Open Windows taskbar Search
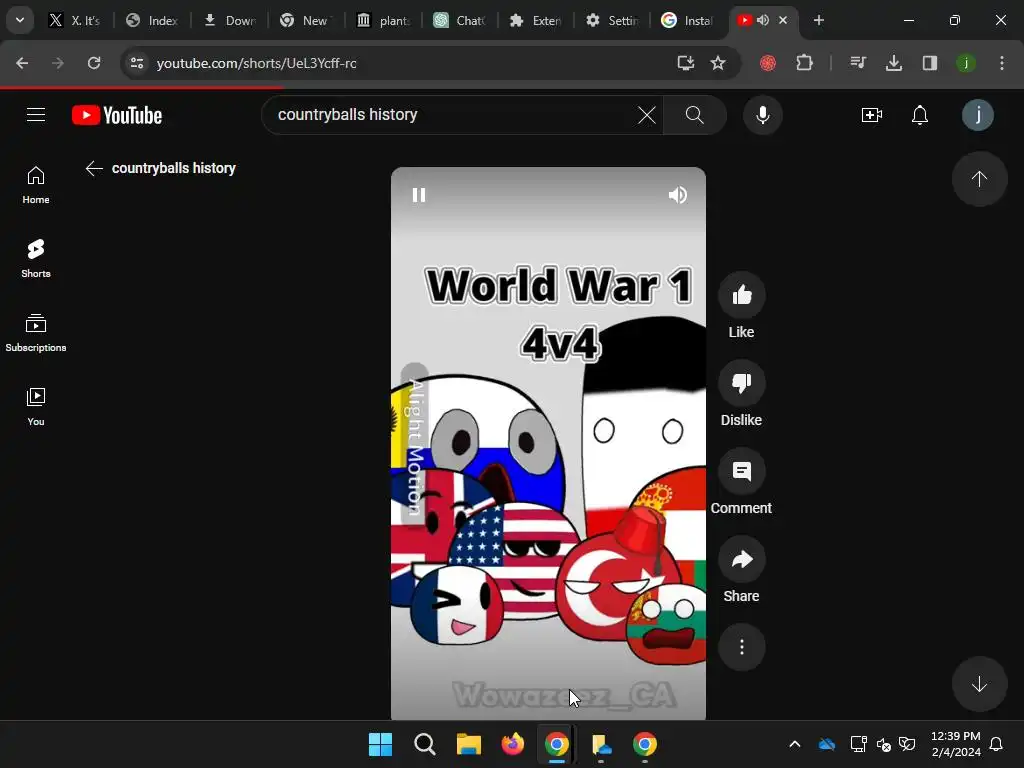1024x768 pixels. [424, 744]
